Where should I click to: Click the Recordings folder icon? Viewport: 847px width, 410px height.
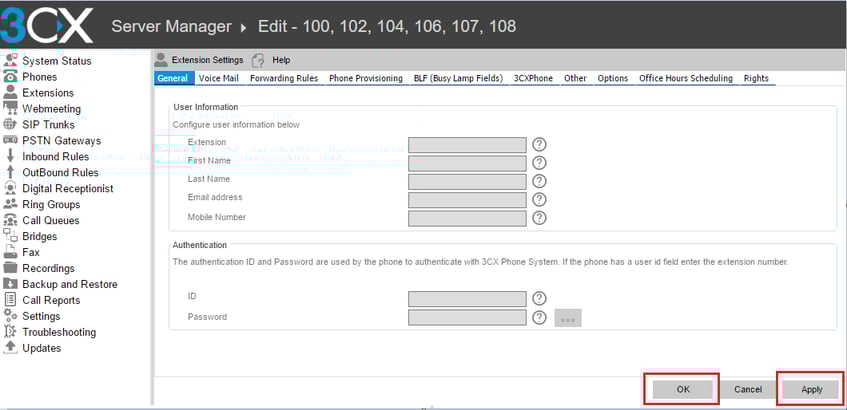pyautogui.click(x=10, y=268)
